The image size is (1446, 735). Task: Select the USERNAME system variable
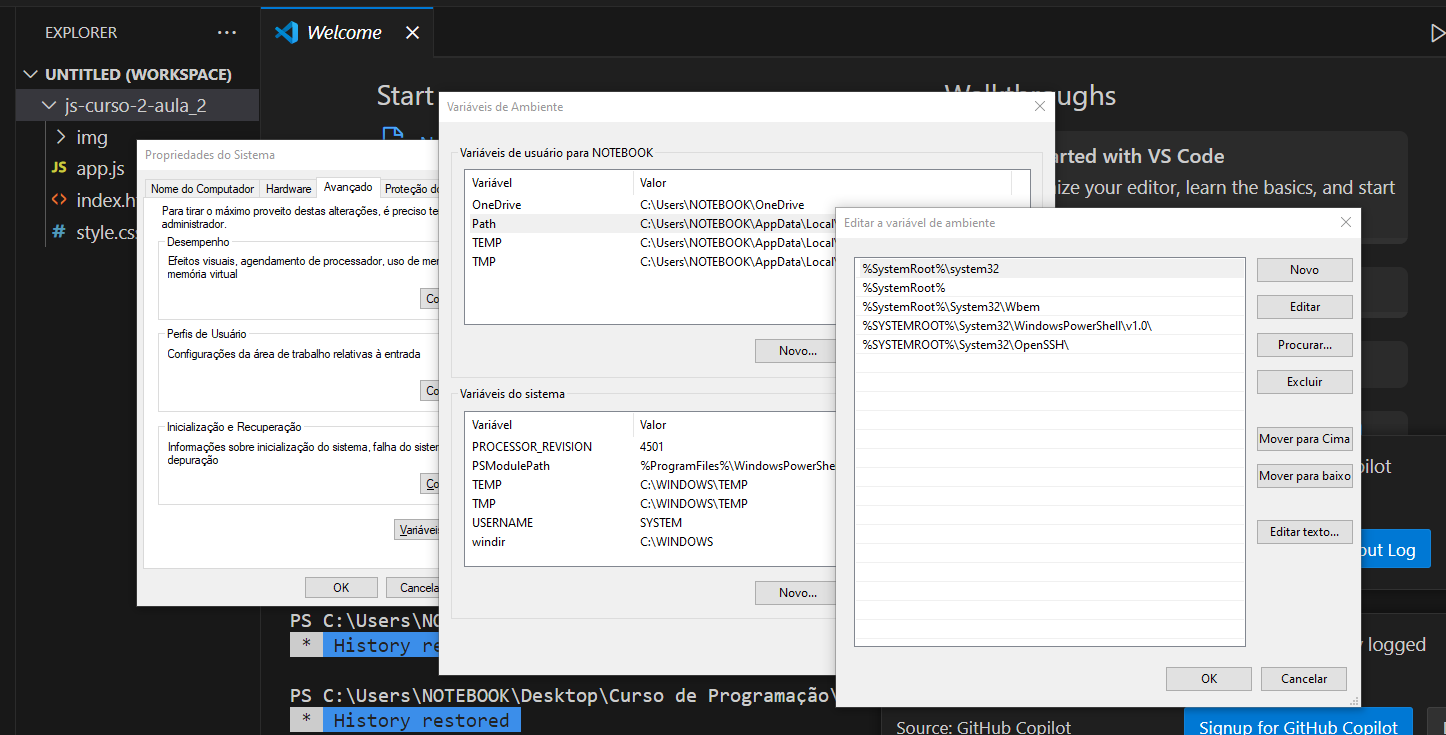point(650,523)
